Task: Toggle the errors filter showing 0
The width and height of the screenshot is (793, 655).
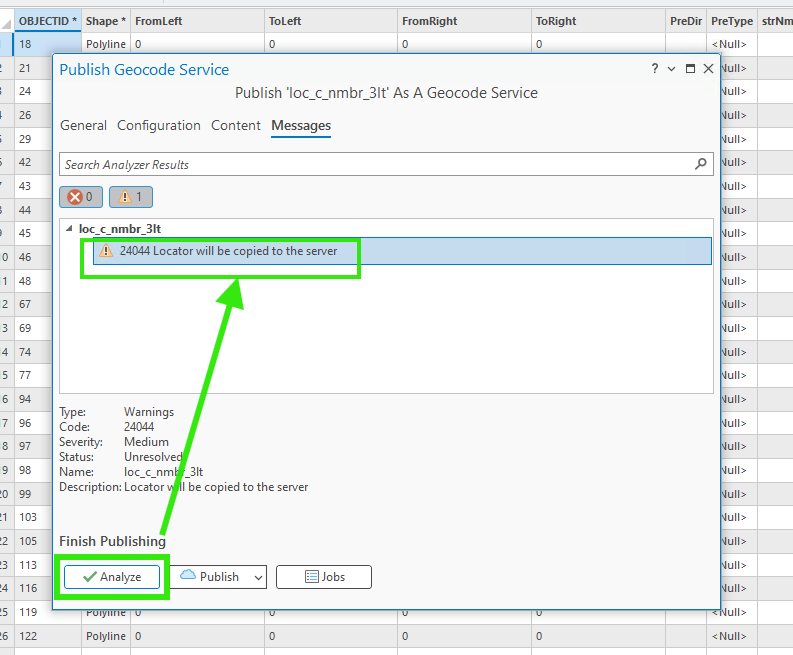Action: pos(81,197)
